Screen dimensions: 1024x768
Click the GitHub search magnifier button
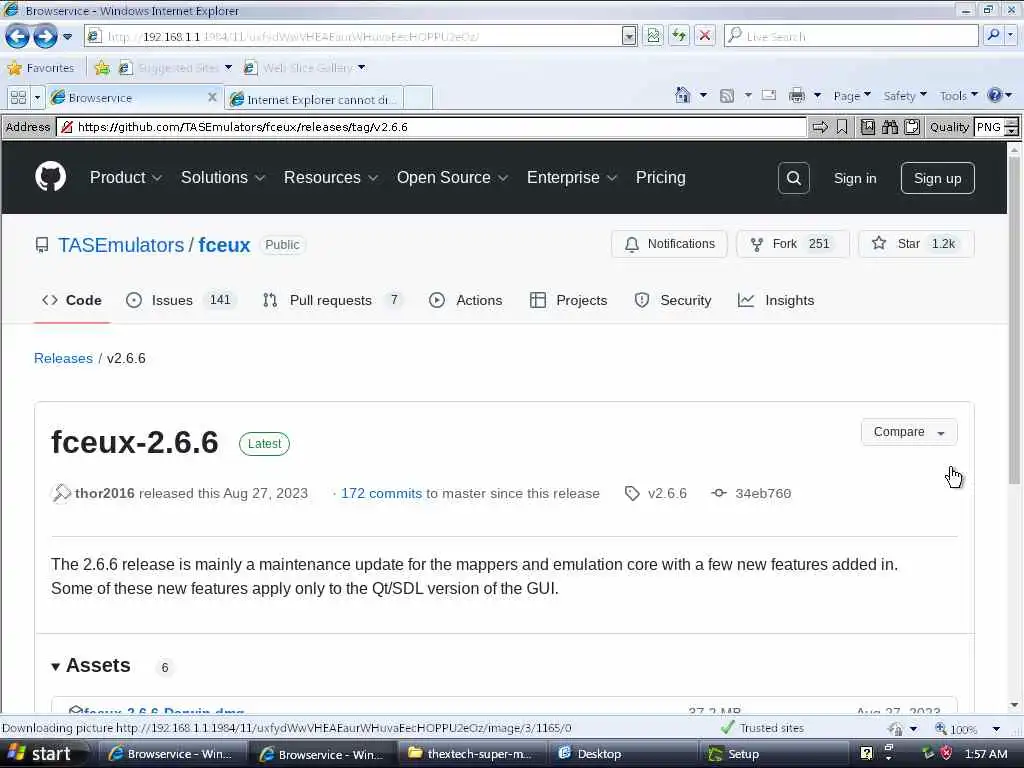793,178
